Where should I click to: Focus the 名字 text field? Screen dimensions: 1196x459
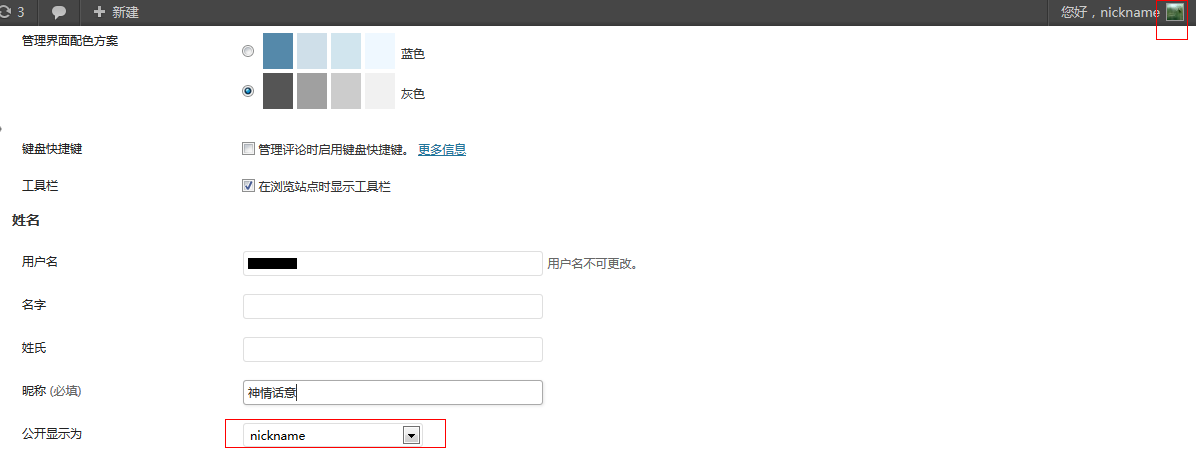coord(393,307)
